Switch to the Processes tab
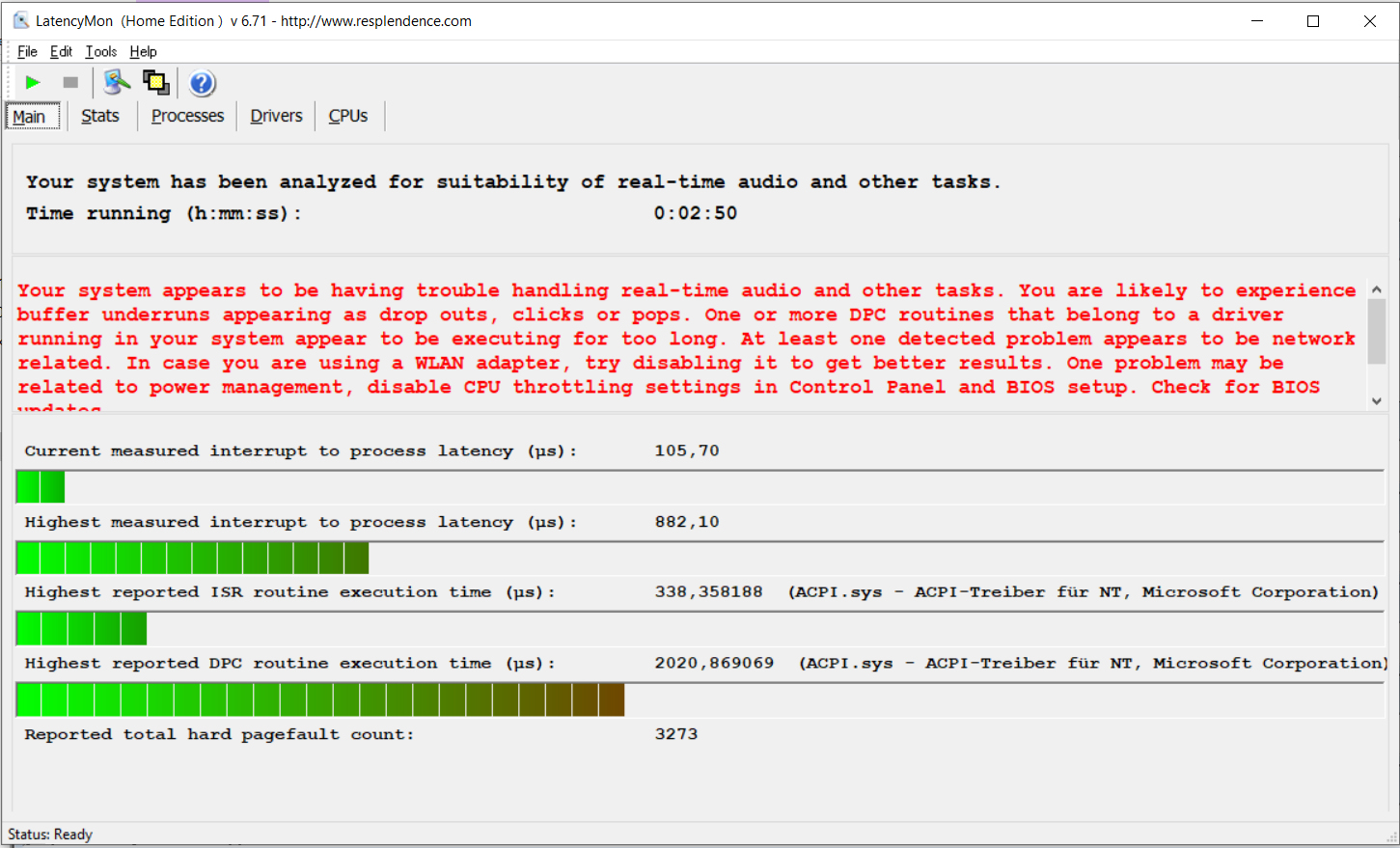This screenshot has width=1400, height=848. (187, 116)
